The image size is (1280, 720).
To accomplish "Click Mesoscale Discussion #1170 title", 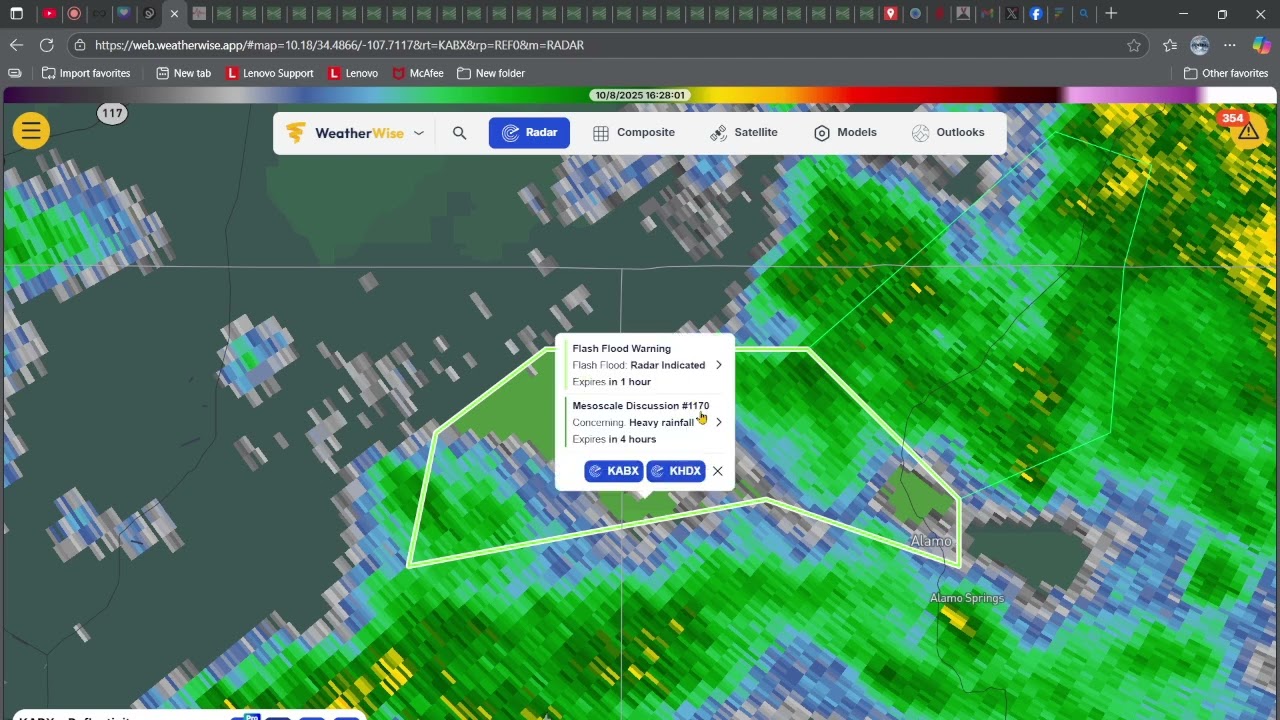I will [x=640, y=406].
